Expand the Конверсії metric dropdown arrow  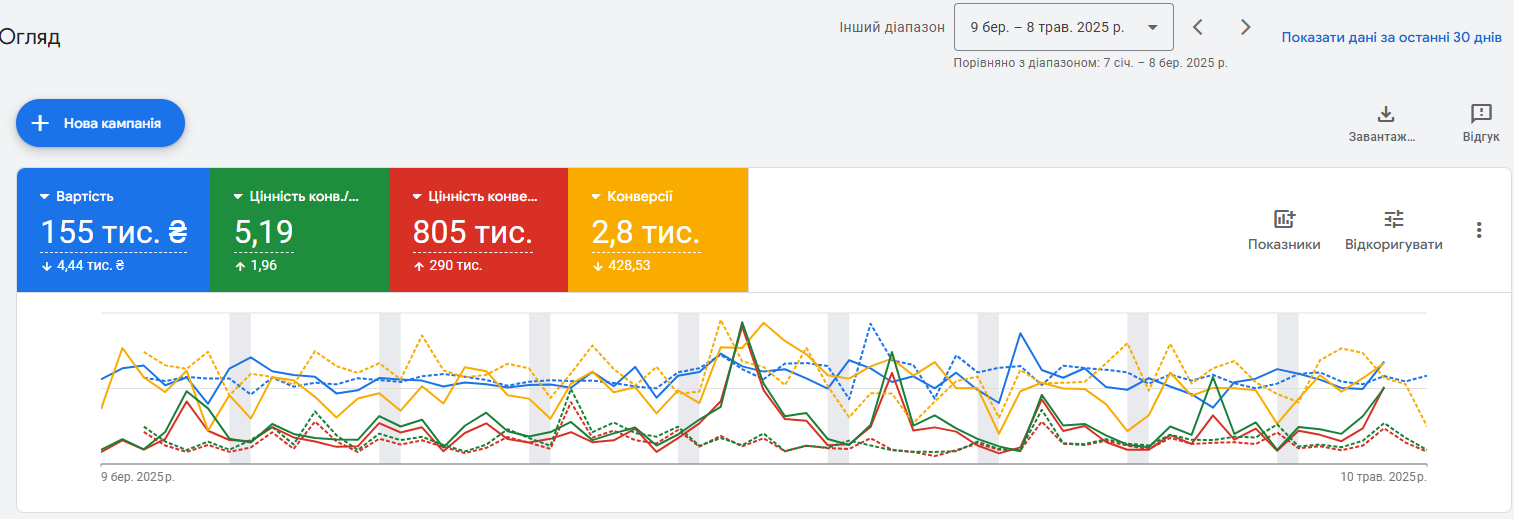tap(596, 197)
